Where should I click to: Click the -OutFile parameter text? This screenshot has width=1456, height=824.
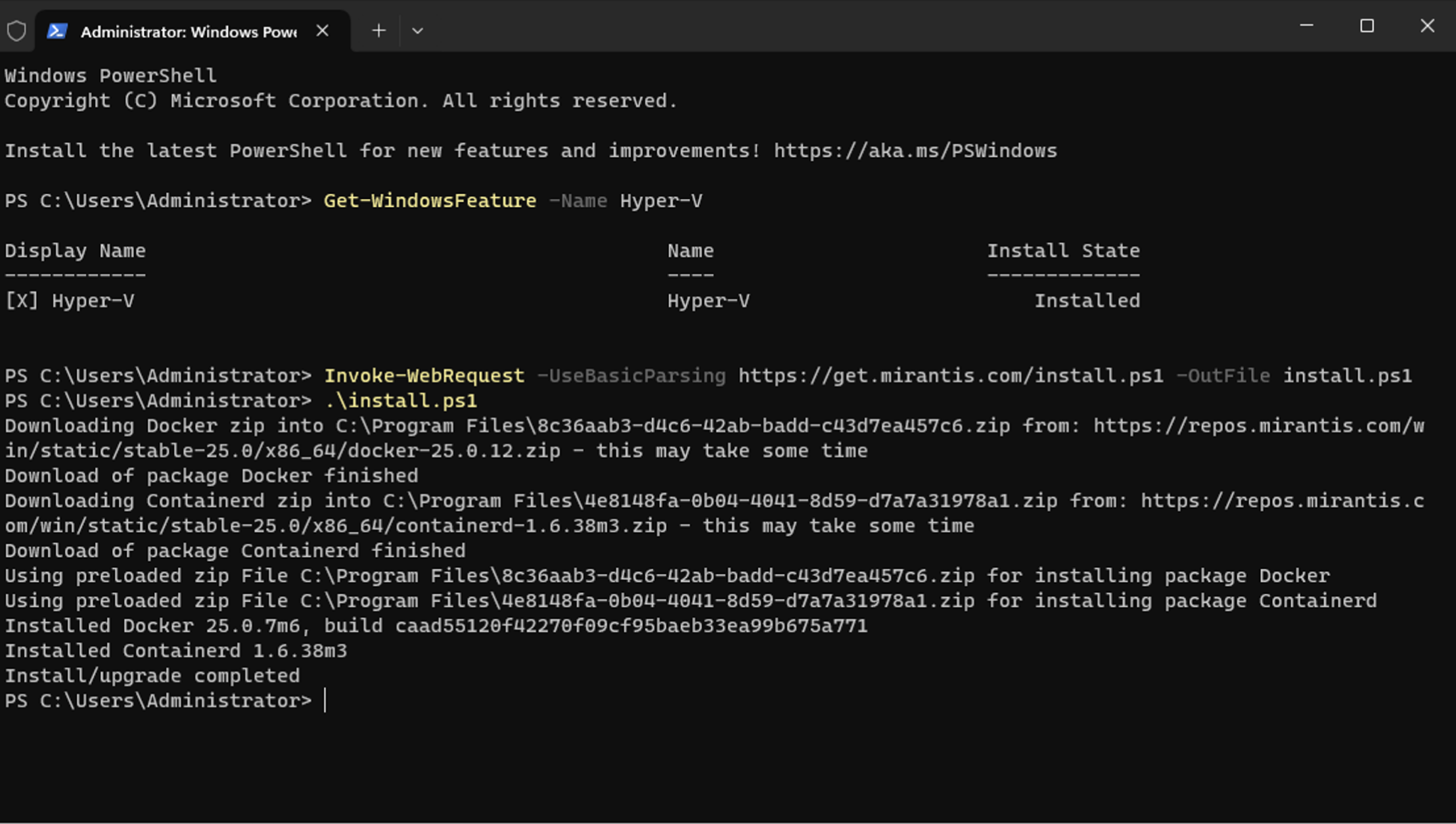click(1223, 375)
